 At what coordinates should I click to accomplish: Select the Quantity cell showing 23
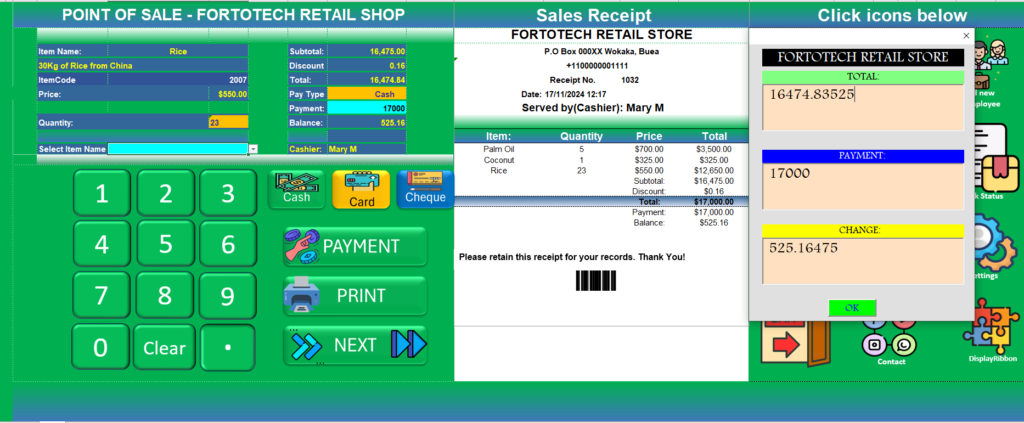[227, 122]
